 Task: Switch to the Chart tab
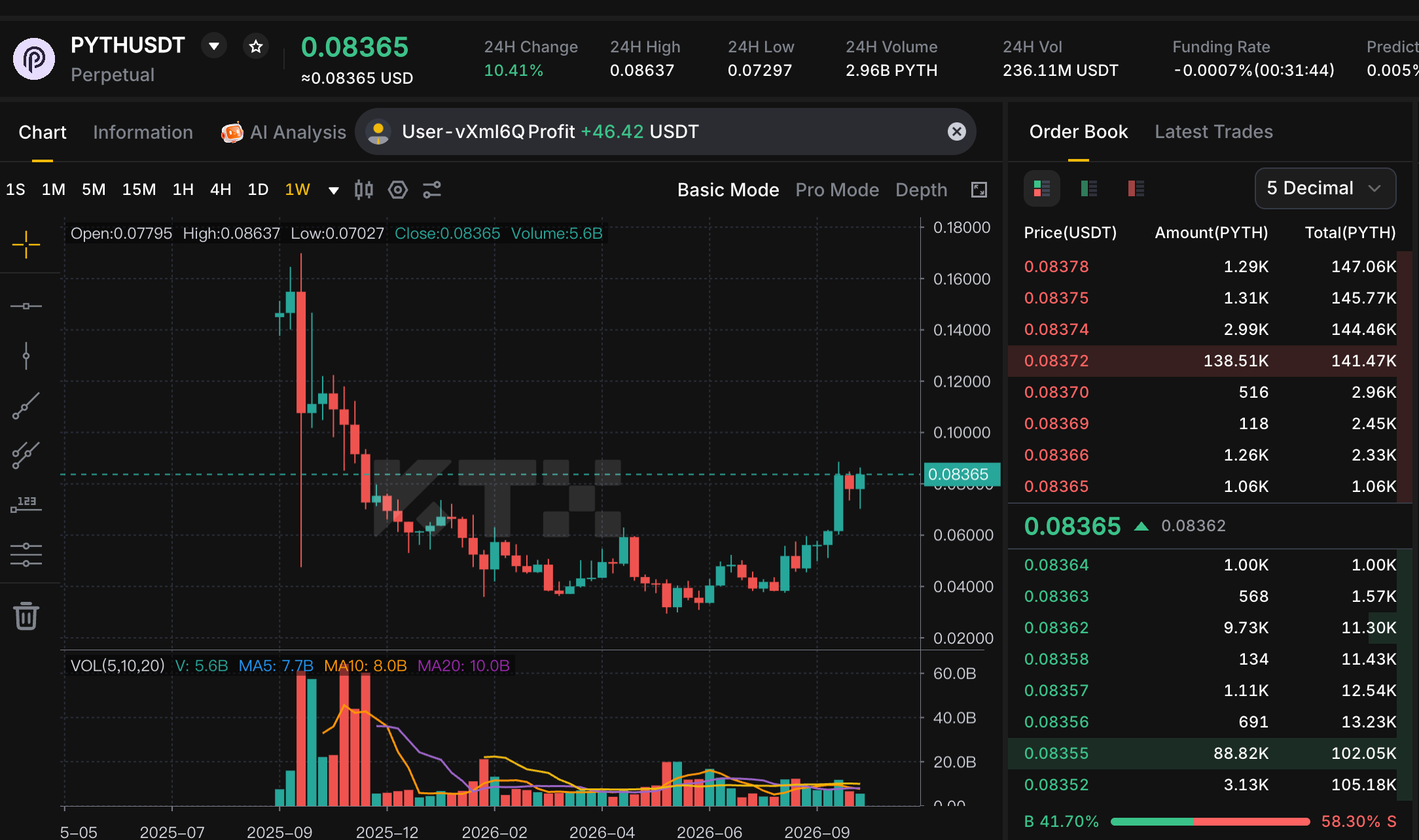(43, 132)
